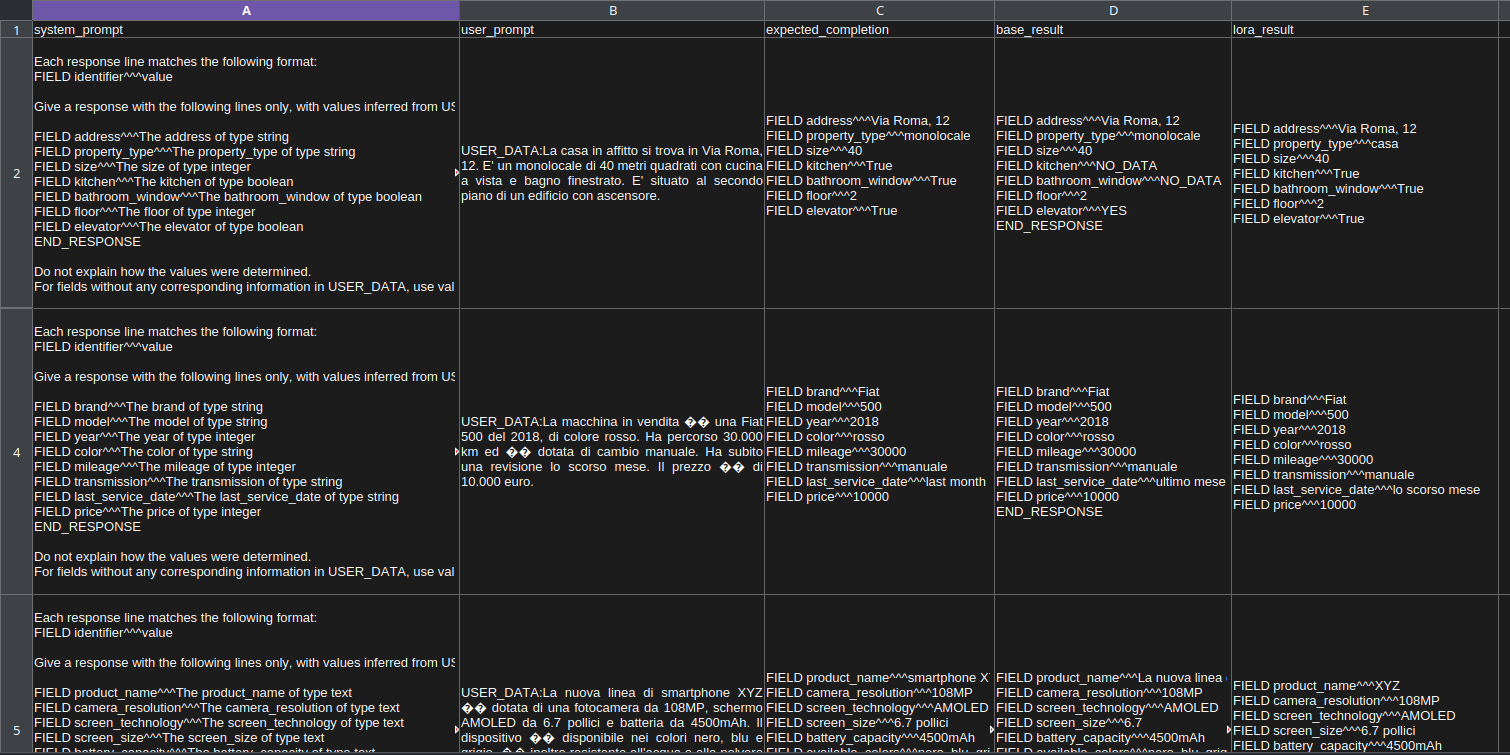Select entire column D
Screen dimensions: 1510x755
[1112, 10]
